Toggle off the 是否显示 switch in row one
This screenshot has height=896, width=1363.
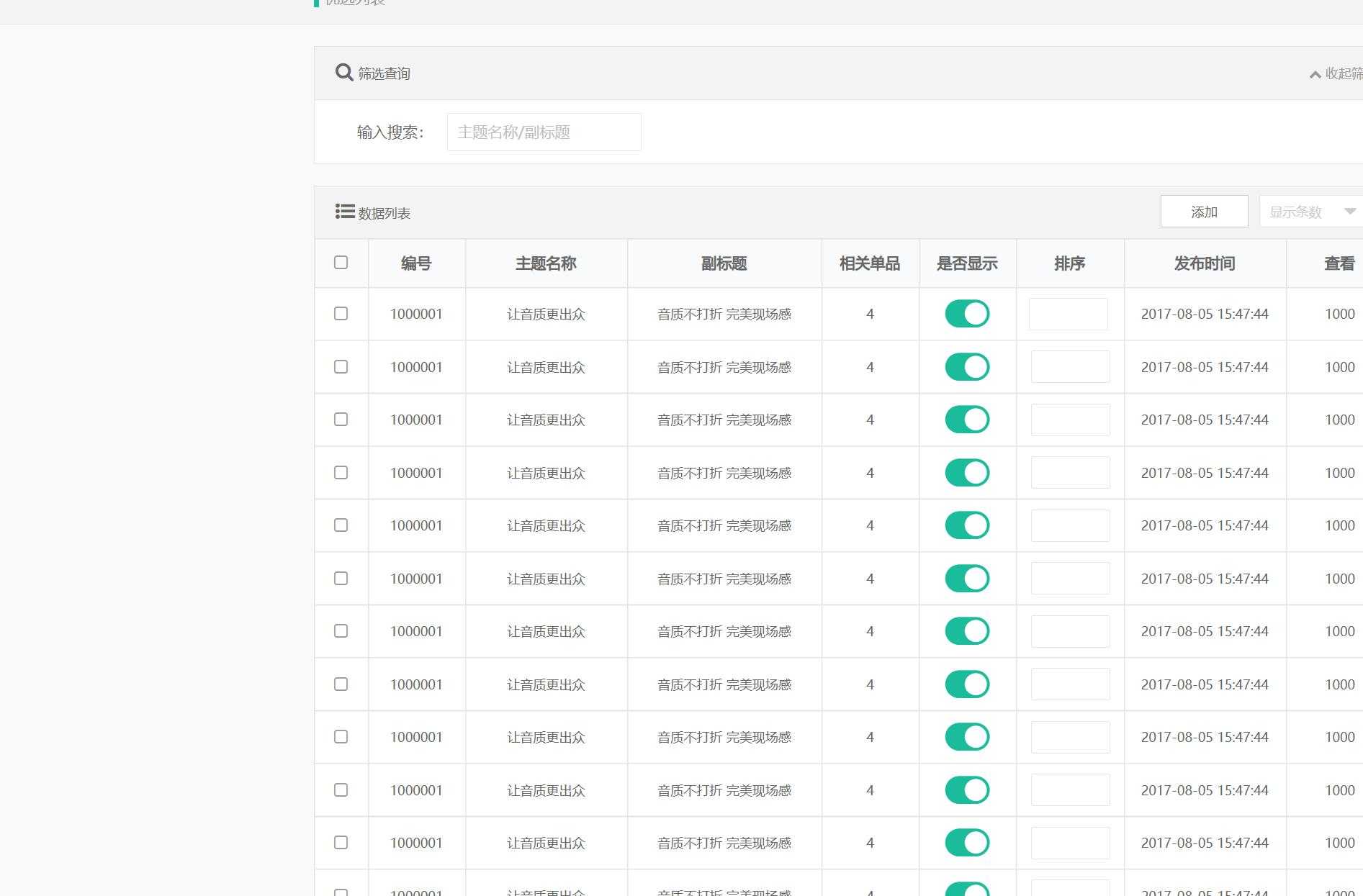tap(967, 314)
